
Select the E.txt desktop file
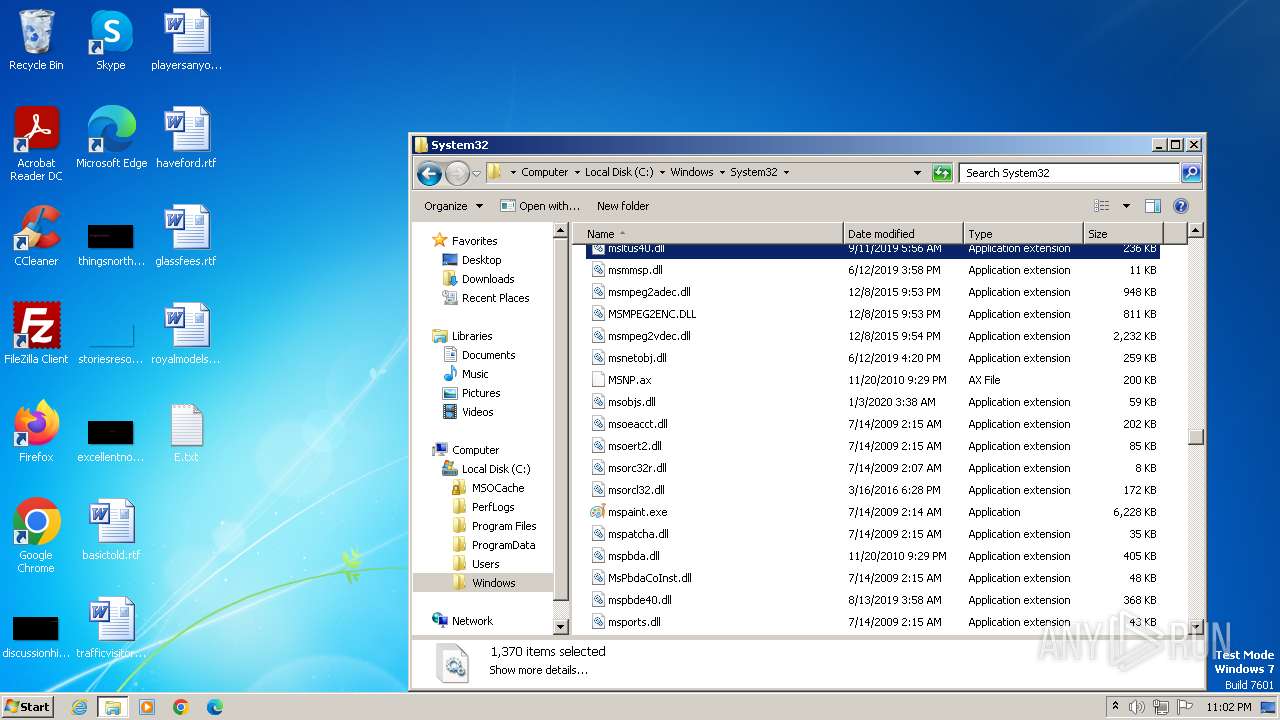click(x=186, y=432)
